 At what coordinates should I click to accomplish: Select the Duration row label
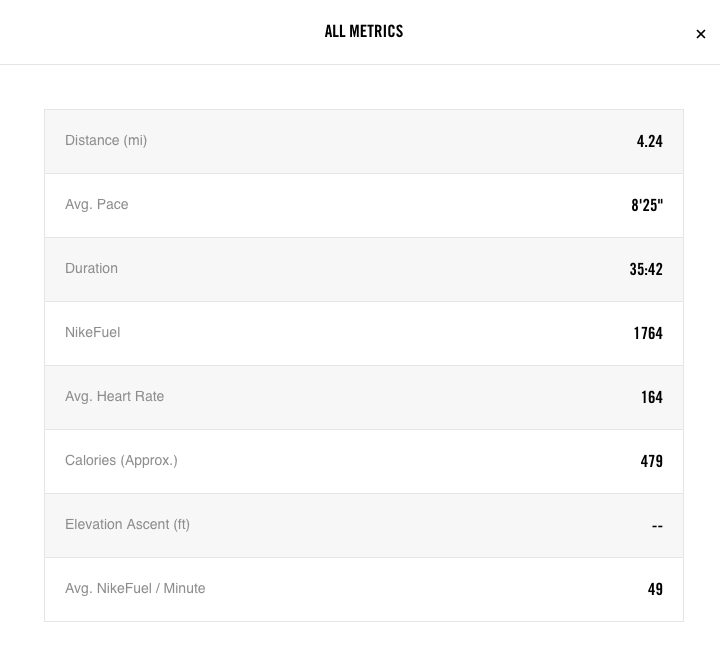click(91, 268)
